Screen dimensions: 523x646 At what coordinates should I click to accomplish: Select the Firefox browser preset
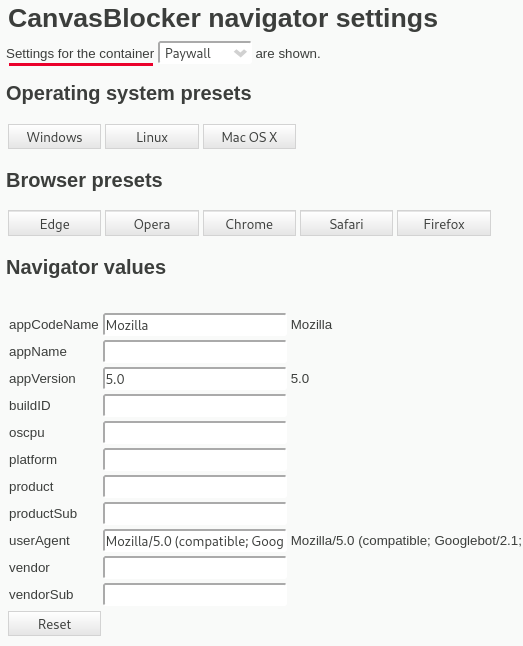coord(444,224)
